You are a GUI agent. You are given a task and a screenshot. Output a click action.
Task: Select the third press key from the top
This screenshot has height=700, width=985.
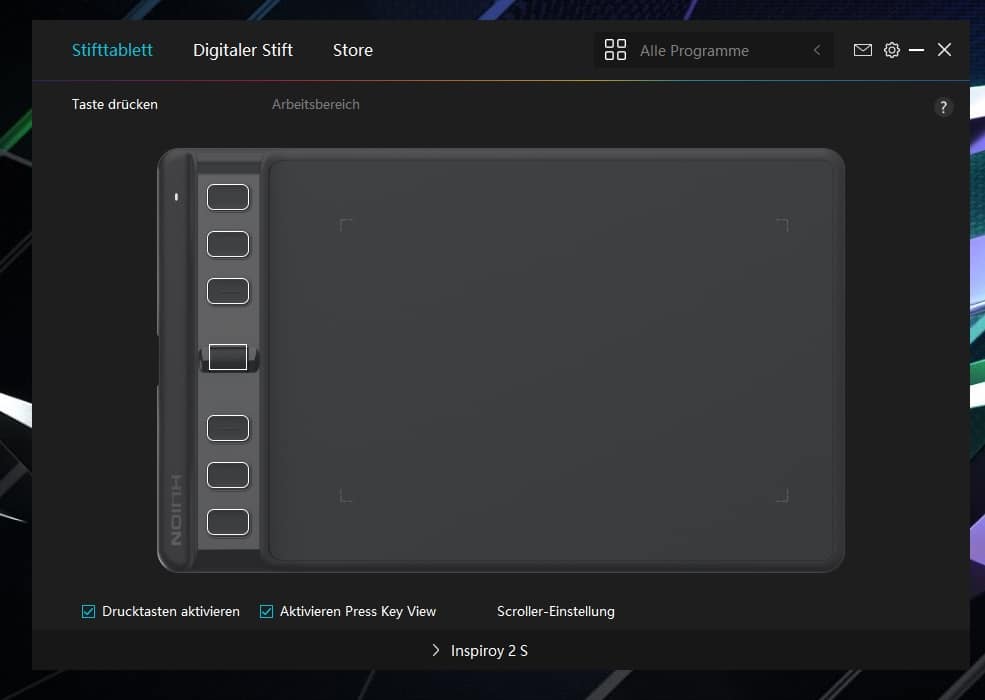coord(227,290)
